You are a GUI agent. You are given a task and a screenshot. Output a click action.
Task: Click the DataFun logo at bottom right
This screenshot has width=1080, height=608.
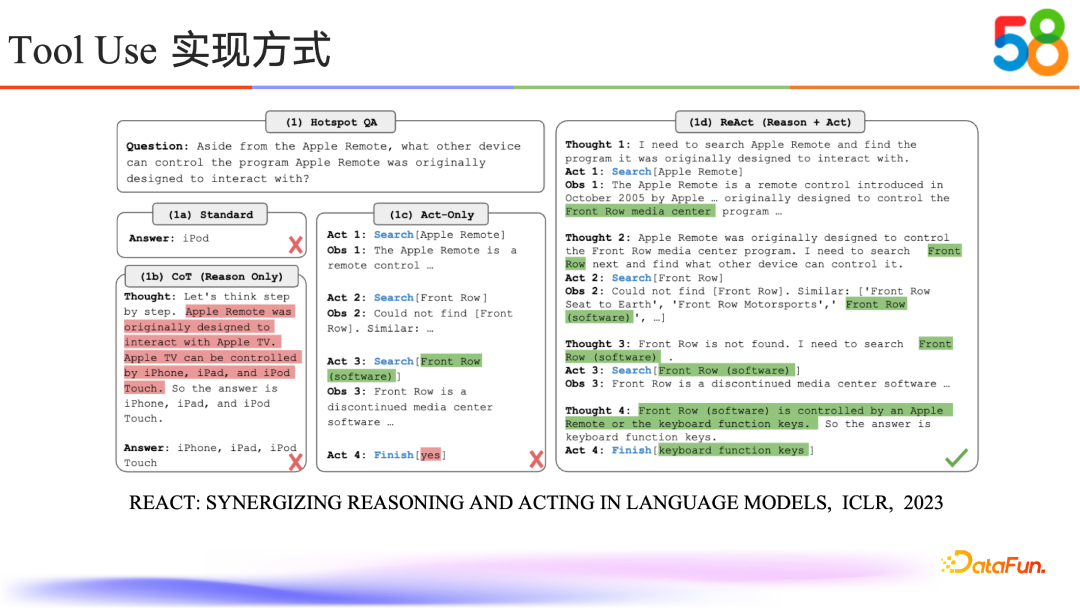992,564
